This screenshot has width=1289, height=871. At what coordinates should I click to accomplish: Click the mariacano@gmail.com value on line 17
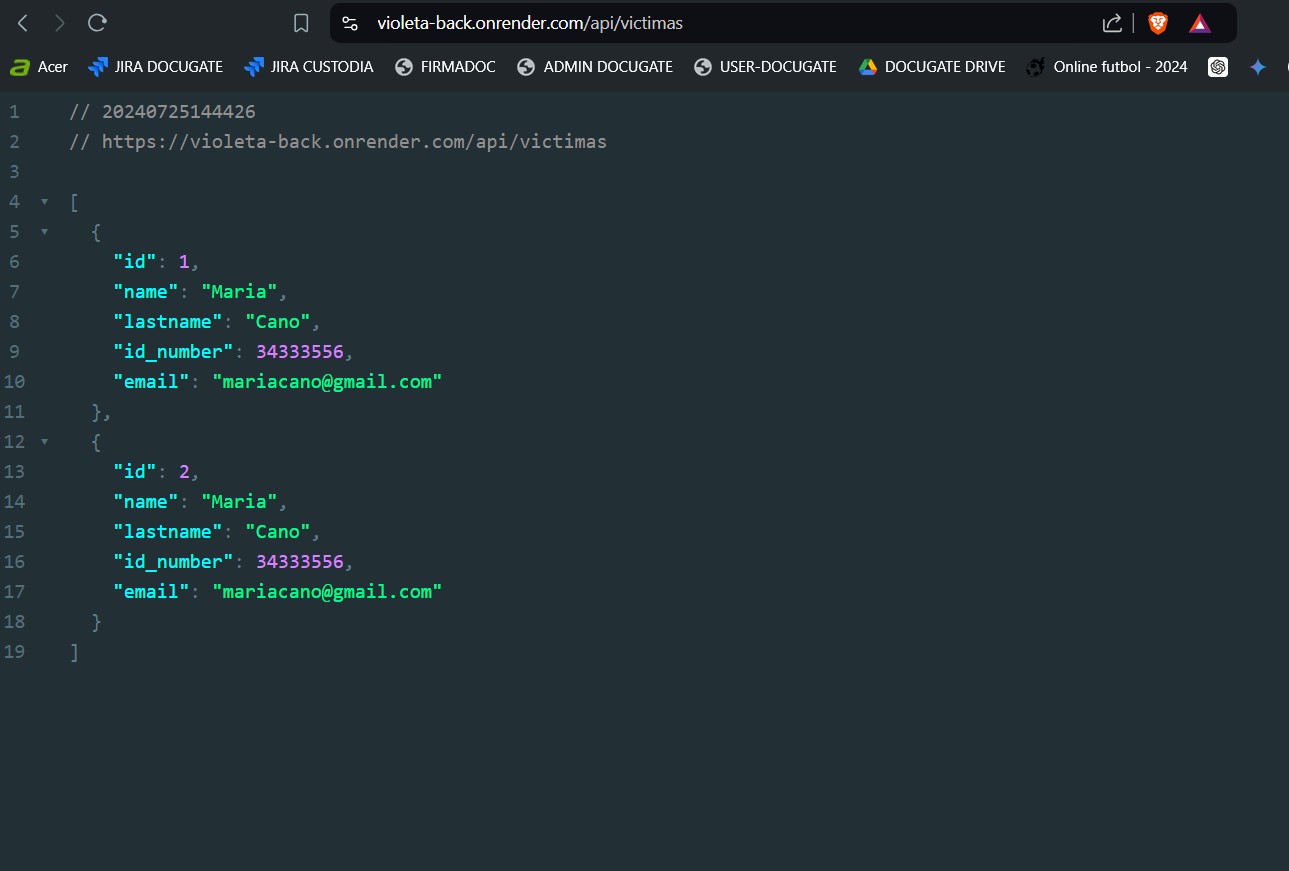pos(327,592)
